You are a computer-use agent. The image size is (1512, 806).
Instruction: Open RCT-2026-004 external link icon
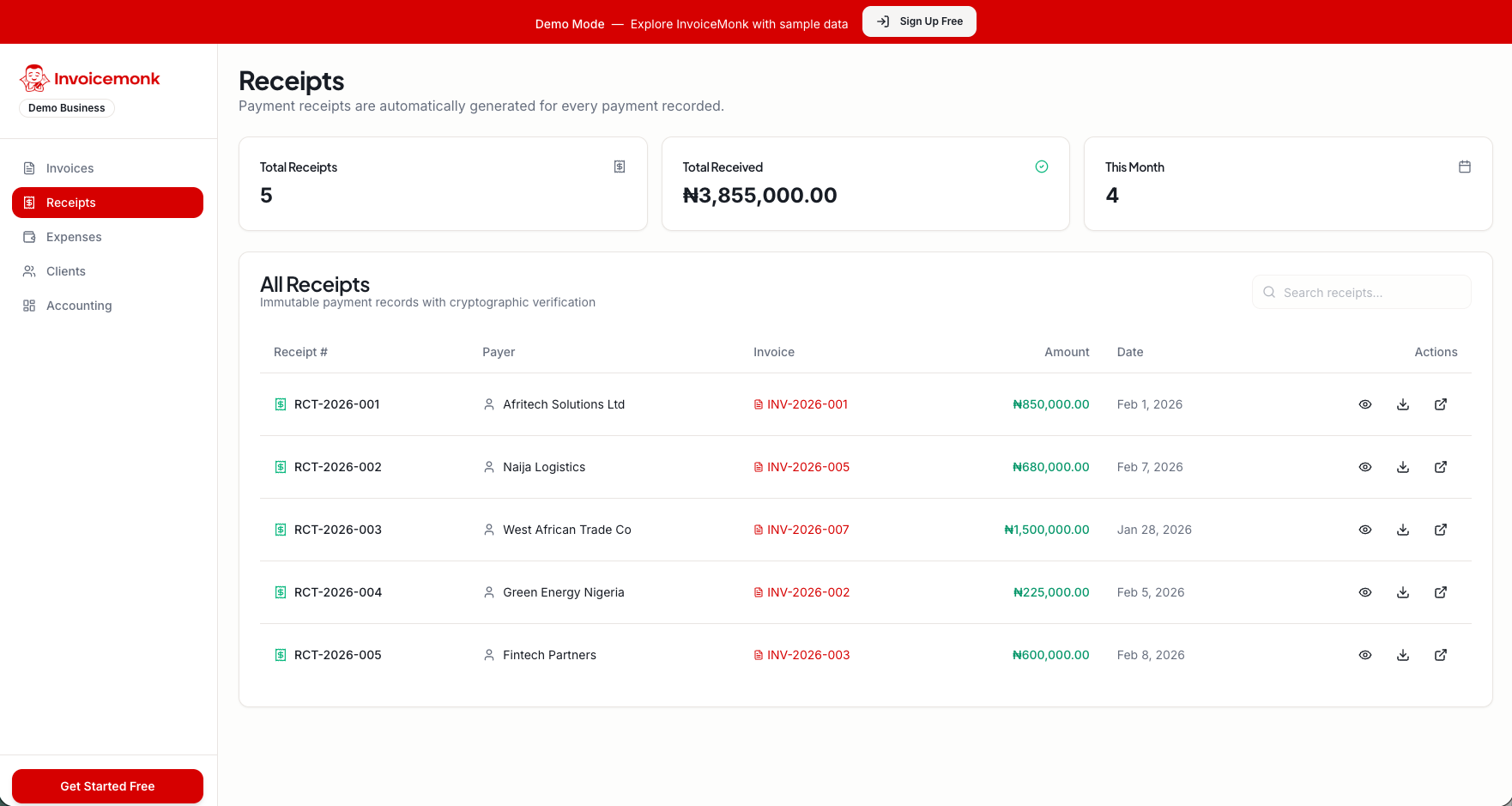pyautogui.click(x=1441, y=592)
